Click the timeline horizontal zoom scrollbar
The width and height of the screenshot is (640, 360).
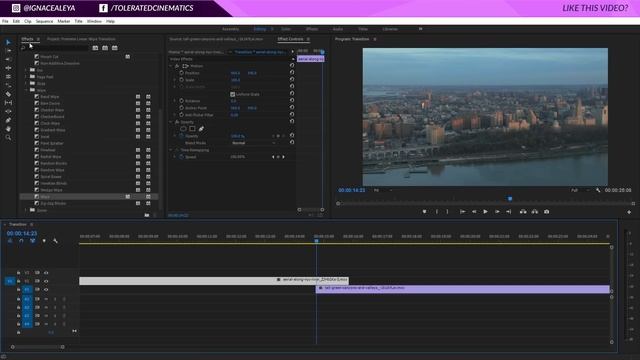pyautogui.click(x=37, y=347)
